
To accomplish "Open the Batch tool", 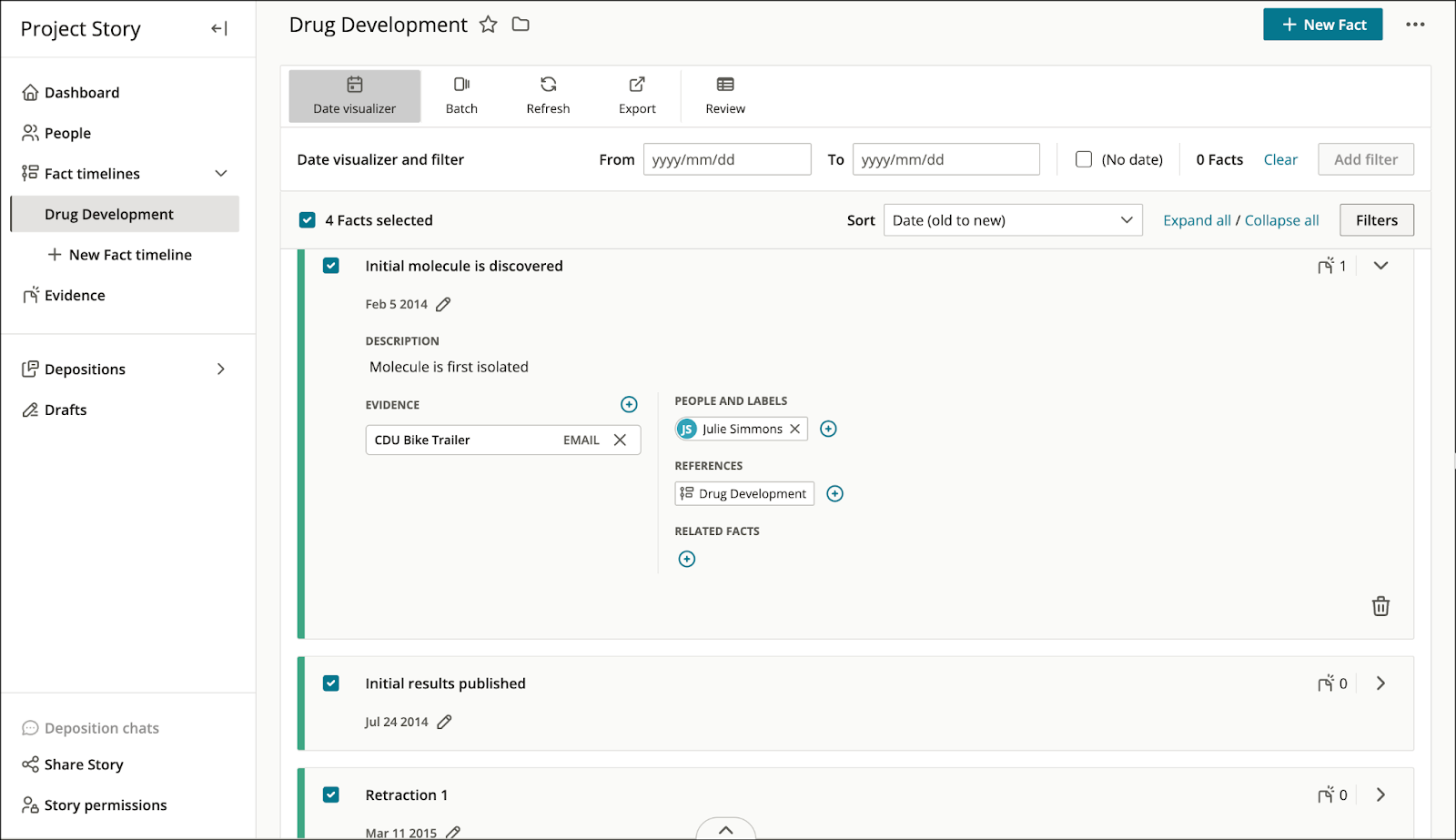I will [461, 95].
